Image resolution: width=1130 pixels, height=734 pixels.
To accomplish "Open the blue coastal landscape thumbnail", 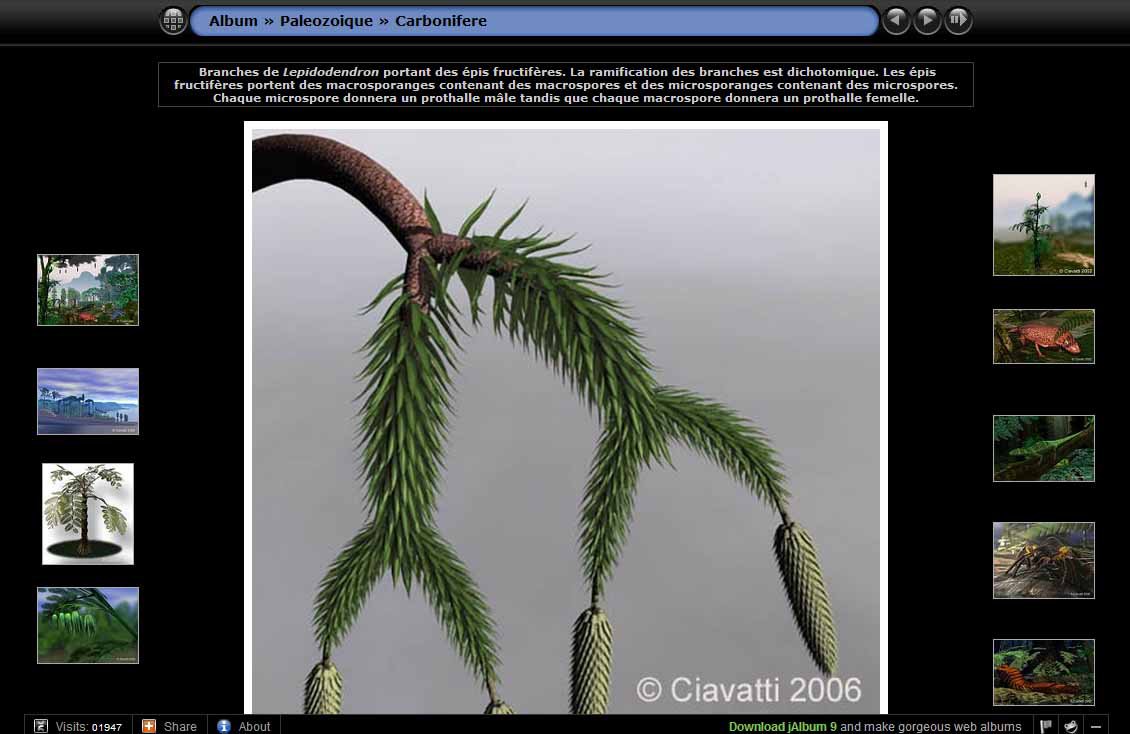I will point(88,401).
